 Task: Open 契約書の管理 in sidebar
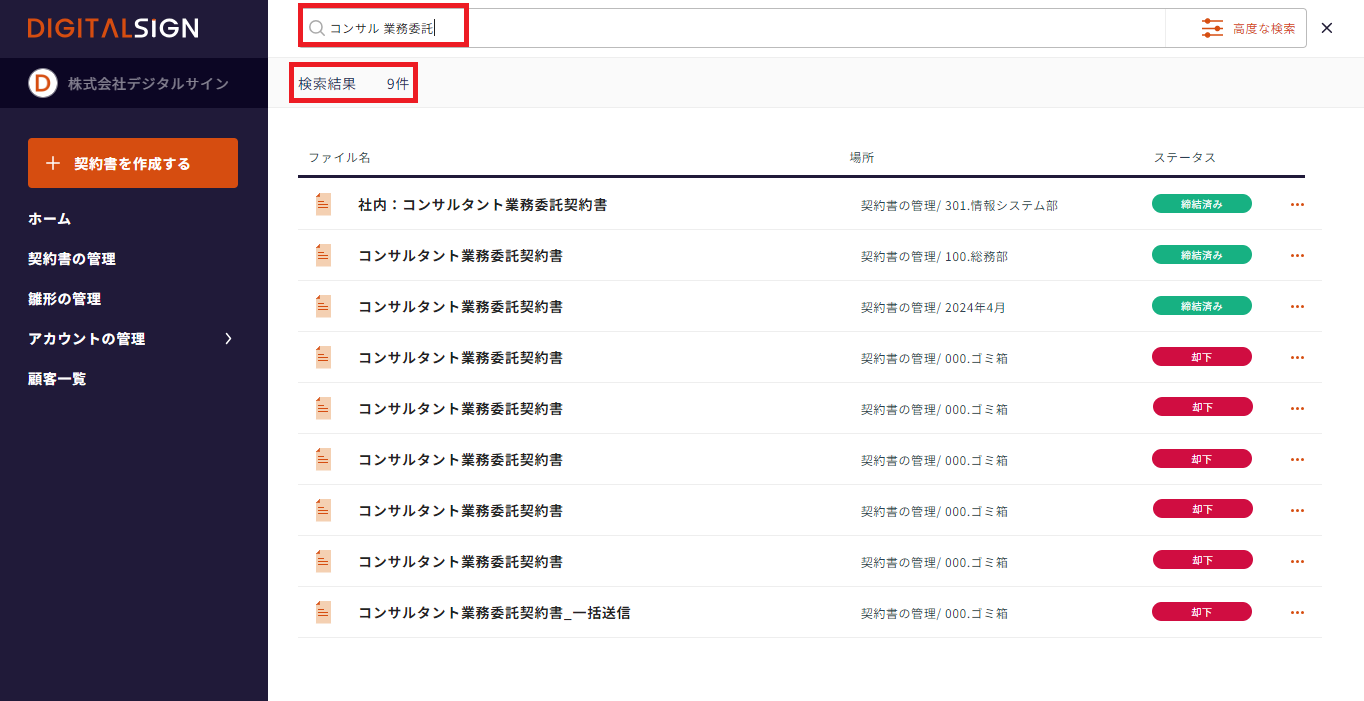click(x=72, y=259)
